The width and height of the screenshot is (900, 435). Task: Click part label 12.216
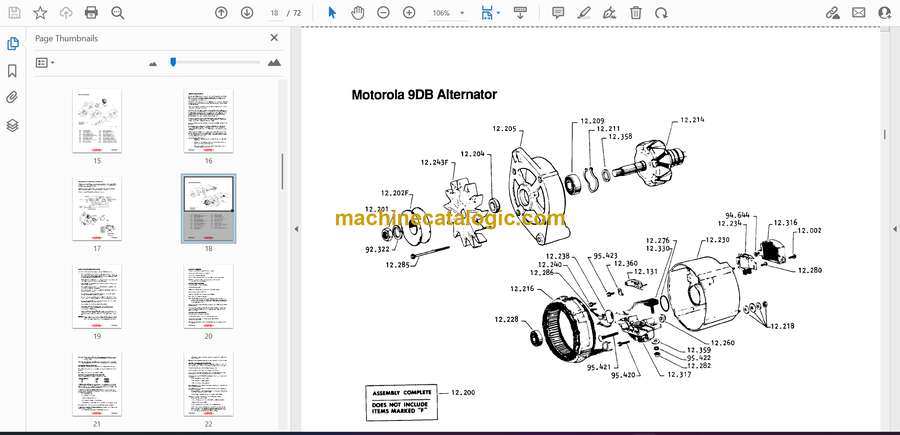tap(522, 288)
